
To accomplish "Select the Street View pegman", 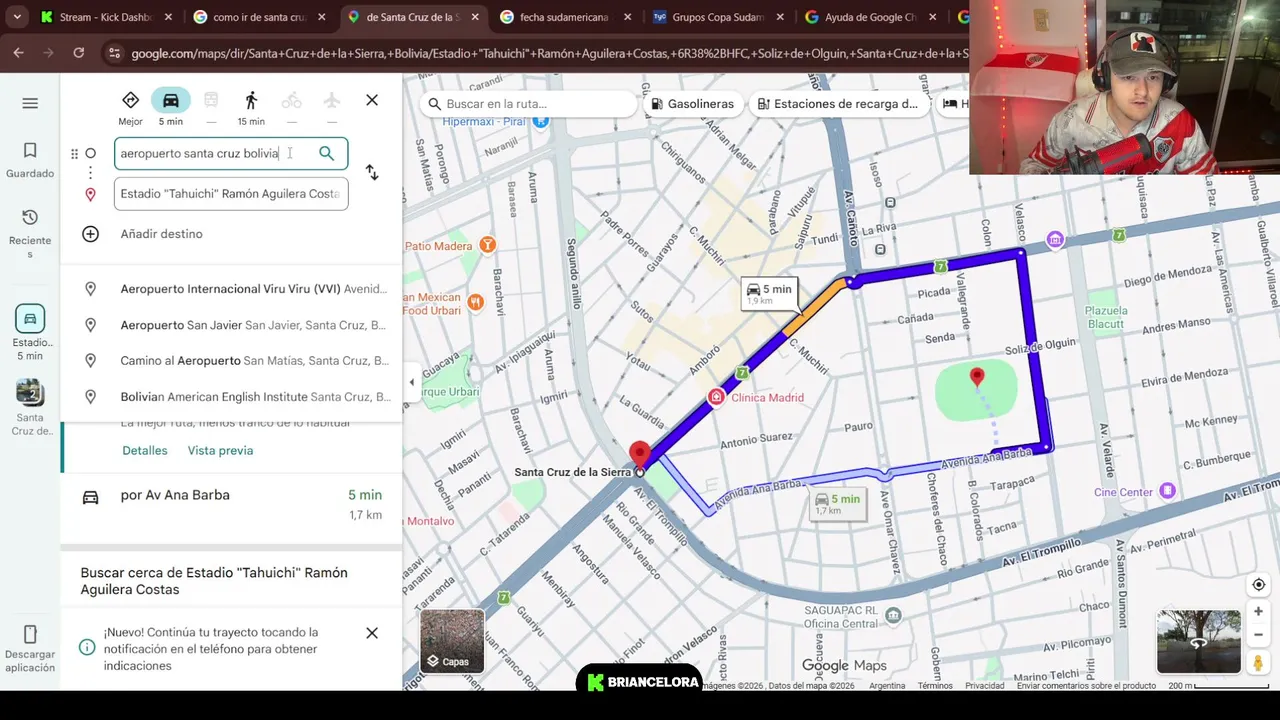I will pyautogui.click(x=1258, y=662).
